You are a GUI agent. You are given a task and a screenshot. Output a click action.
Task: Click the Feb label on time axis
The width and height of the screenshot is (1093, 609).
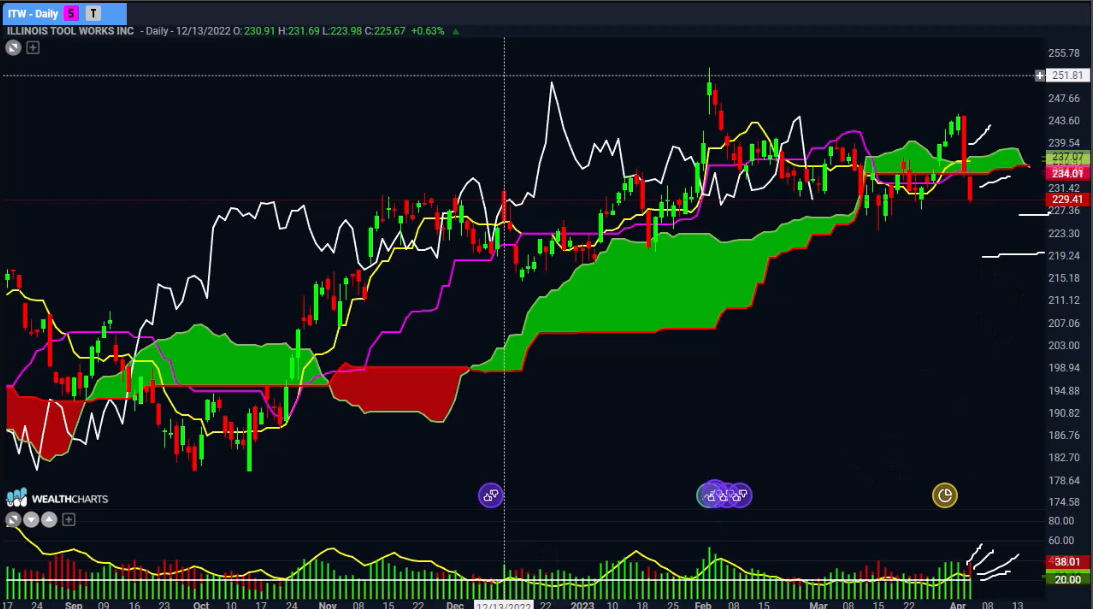703,605
